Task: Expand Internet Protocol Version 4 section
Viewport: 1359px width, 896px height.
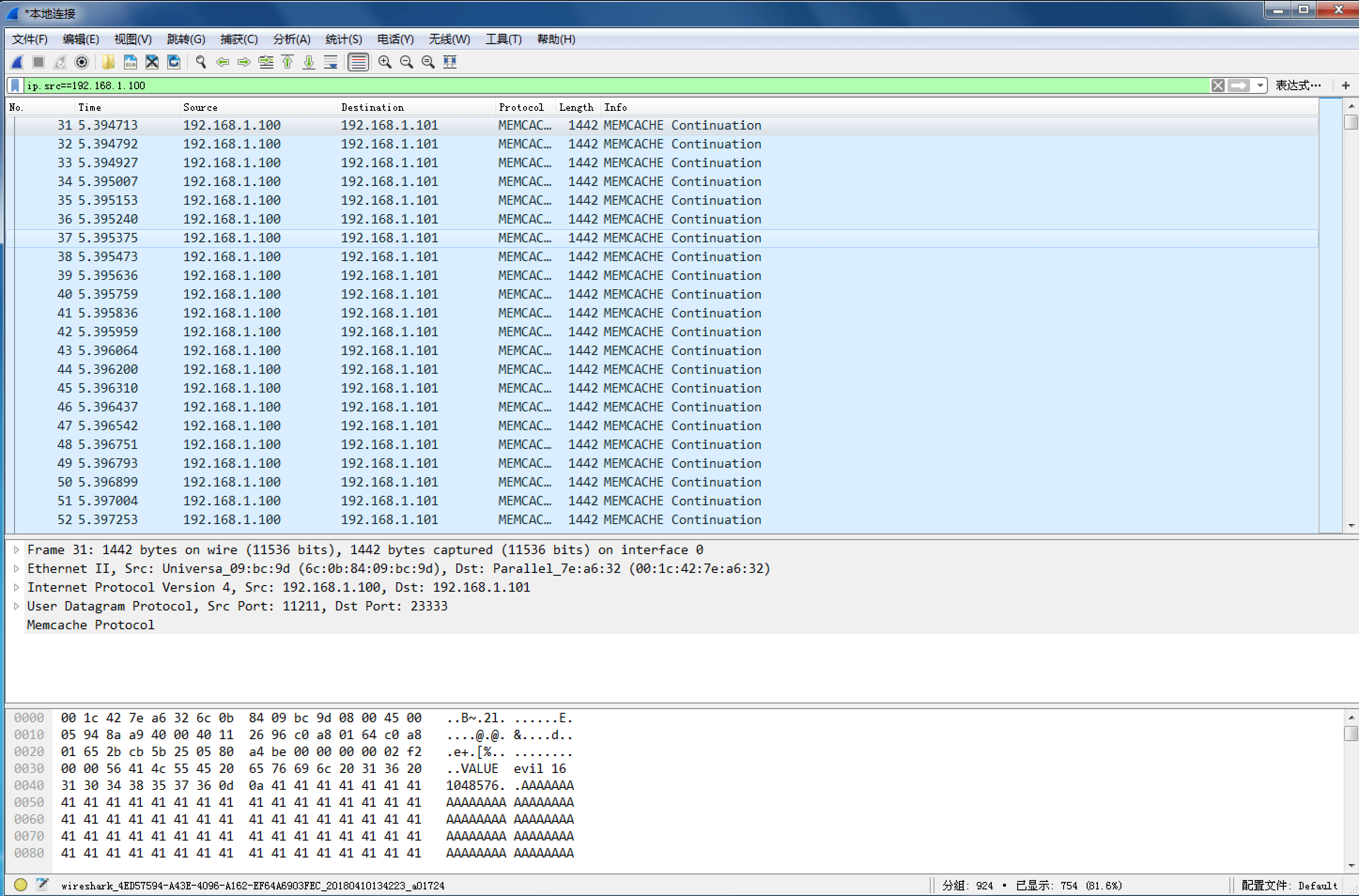Action: pos(16,587)
